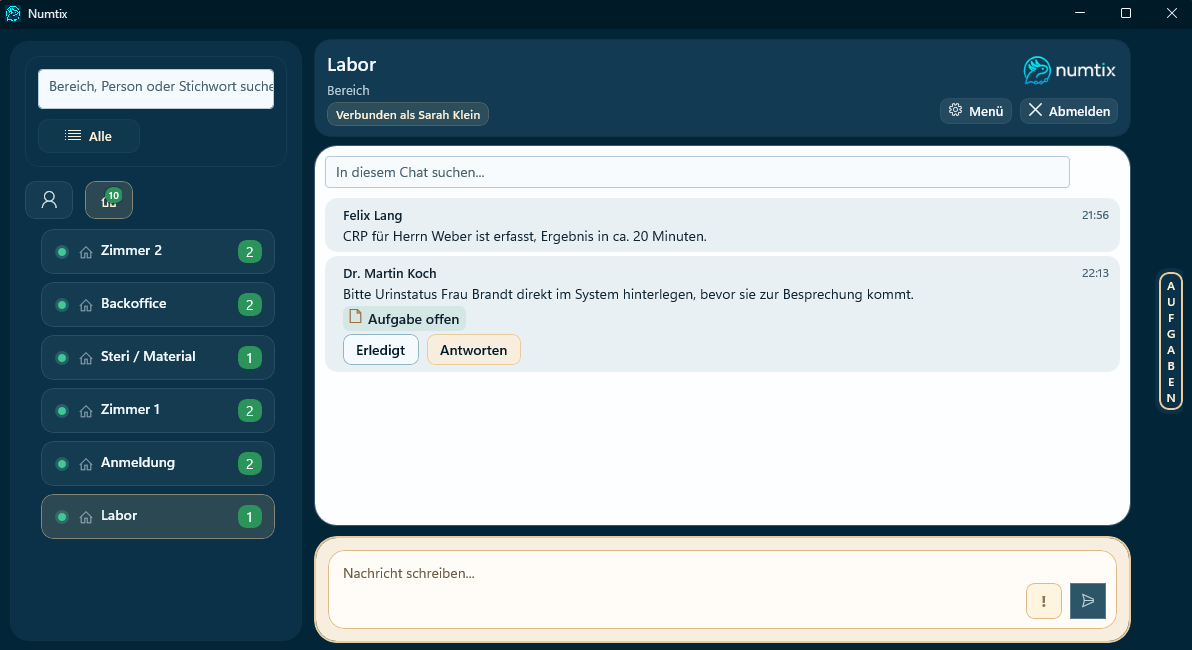Show Alle filter in sidebar
Viewport: 1192px width, 650px height.
[x=89, y=136]
